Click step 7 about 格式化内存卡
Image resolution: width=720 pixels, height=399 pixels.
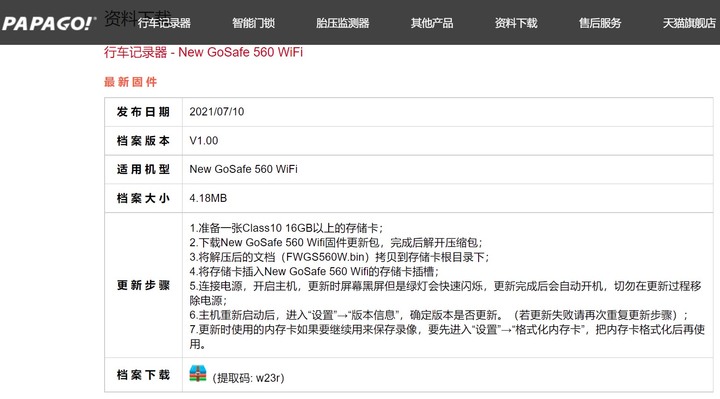point(447,336)
